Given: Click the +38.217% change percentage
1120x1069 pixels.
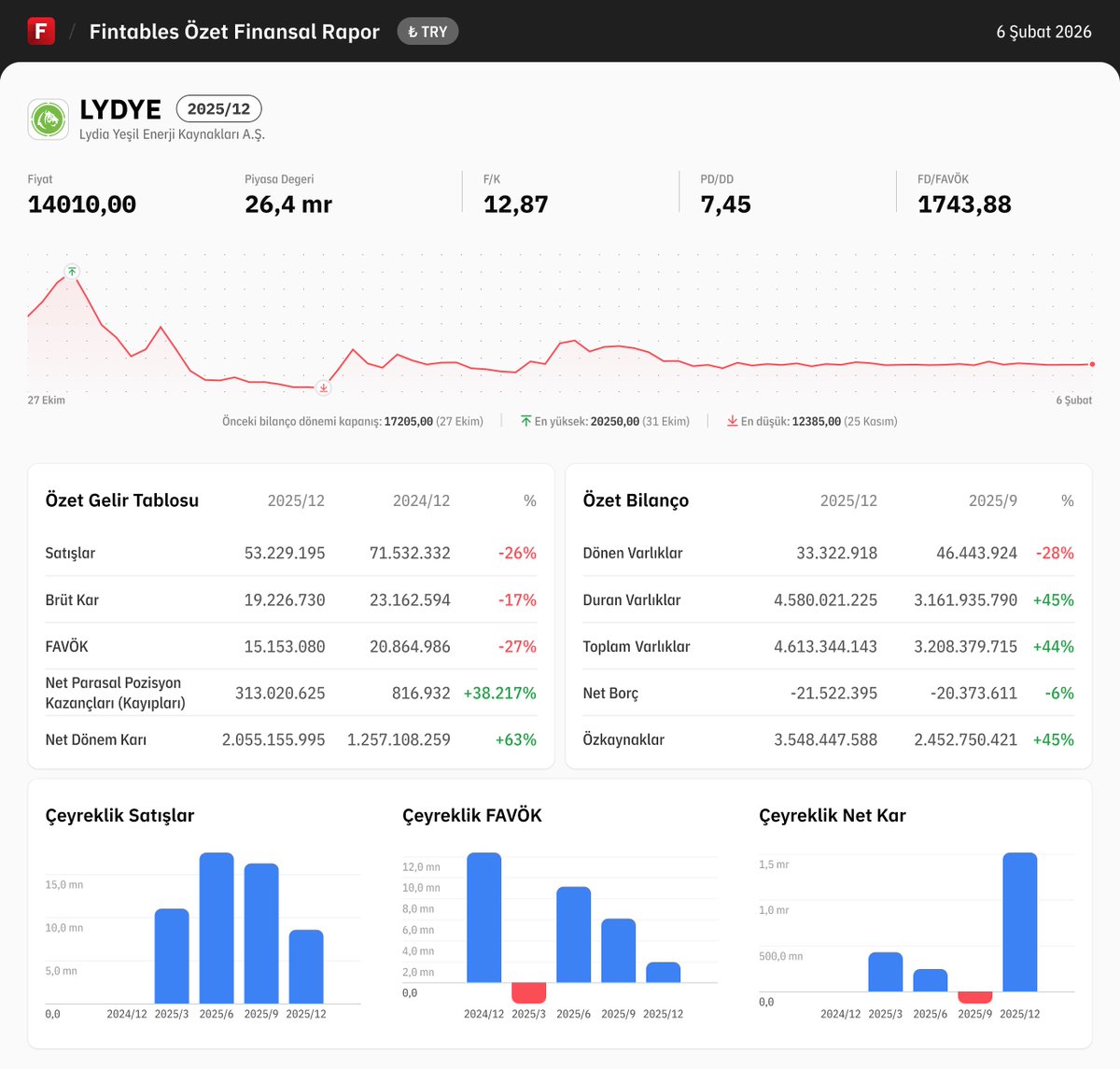Looking at the screenshot, I should (499, 693).
